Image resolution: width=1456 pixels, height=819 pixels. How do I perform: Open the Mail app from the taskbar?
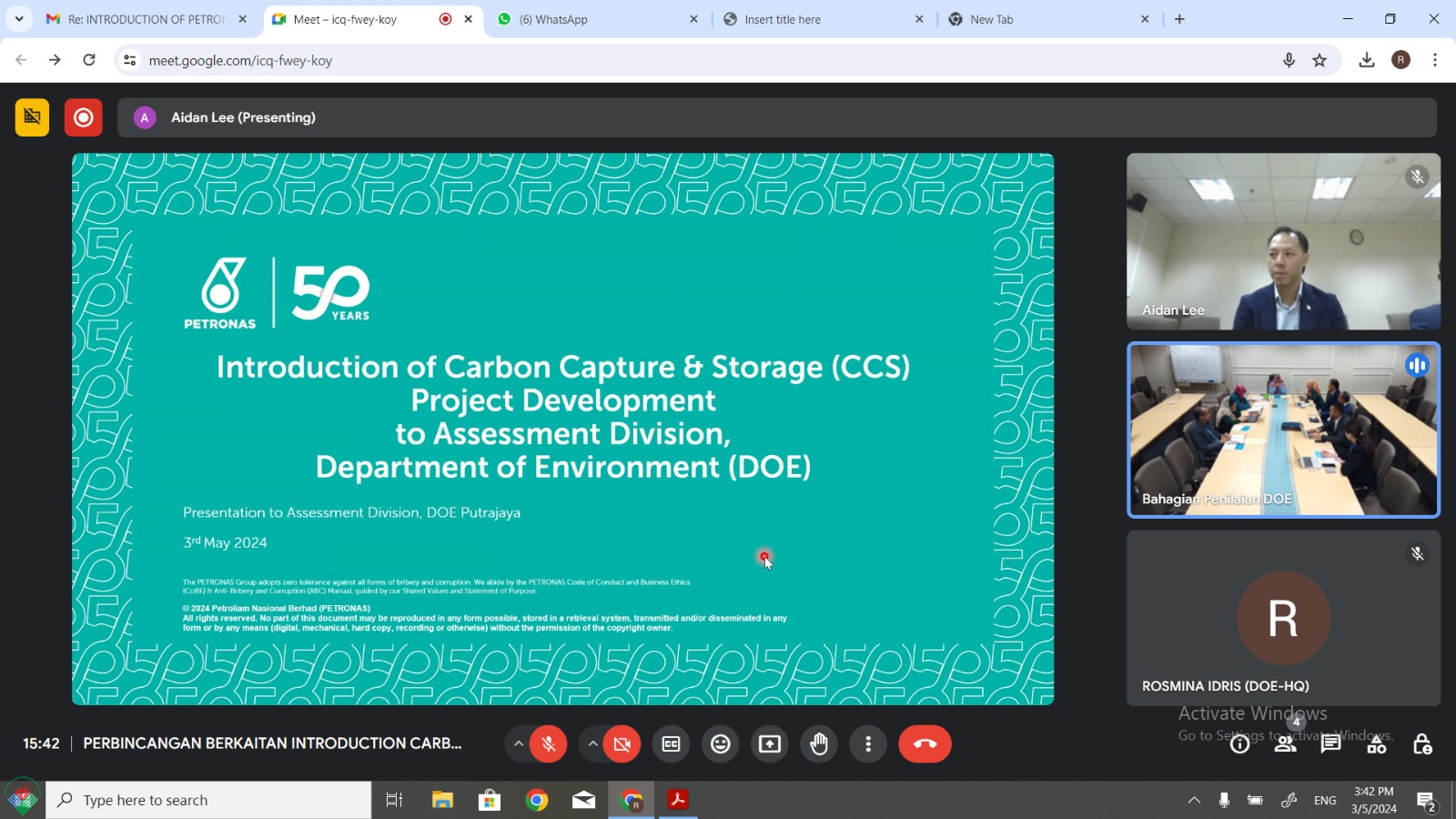(584, 800)
